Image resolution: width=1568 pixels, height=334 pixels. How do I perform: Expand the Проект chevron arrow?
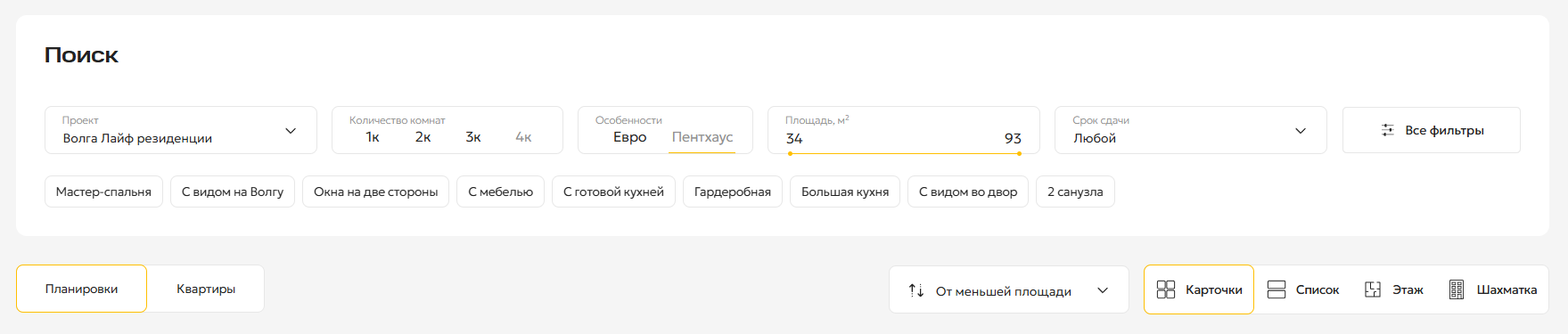291,131
